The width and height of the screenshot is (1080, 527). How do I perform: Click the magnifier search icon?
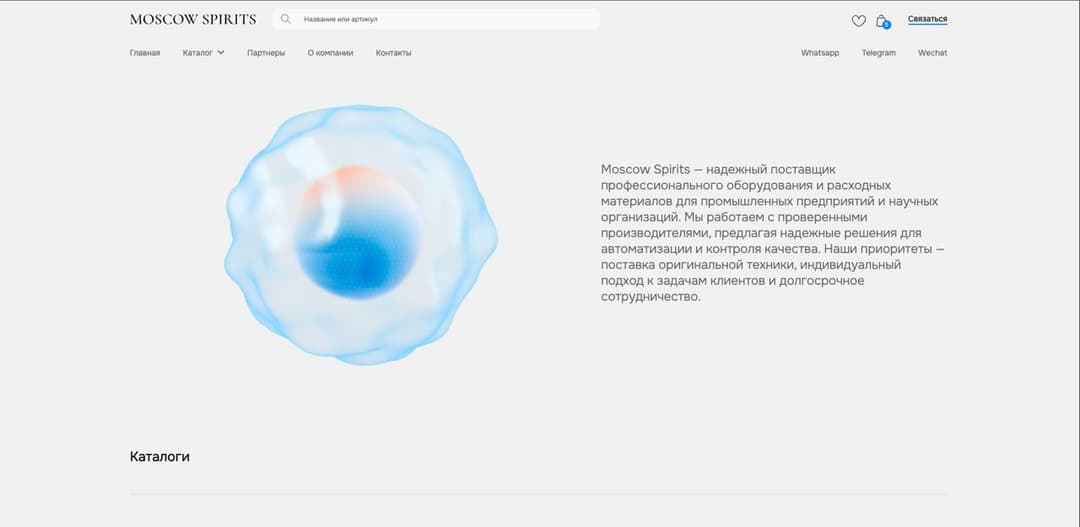click(286, 19)
